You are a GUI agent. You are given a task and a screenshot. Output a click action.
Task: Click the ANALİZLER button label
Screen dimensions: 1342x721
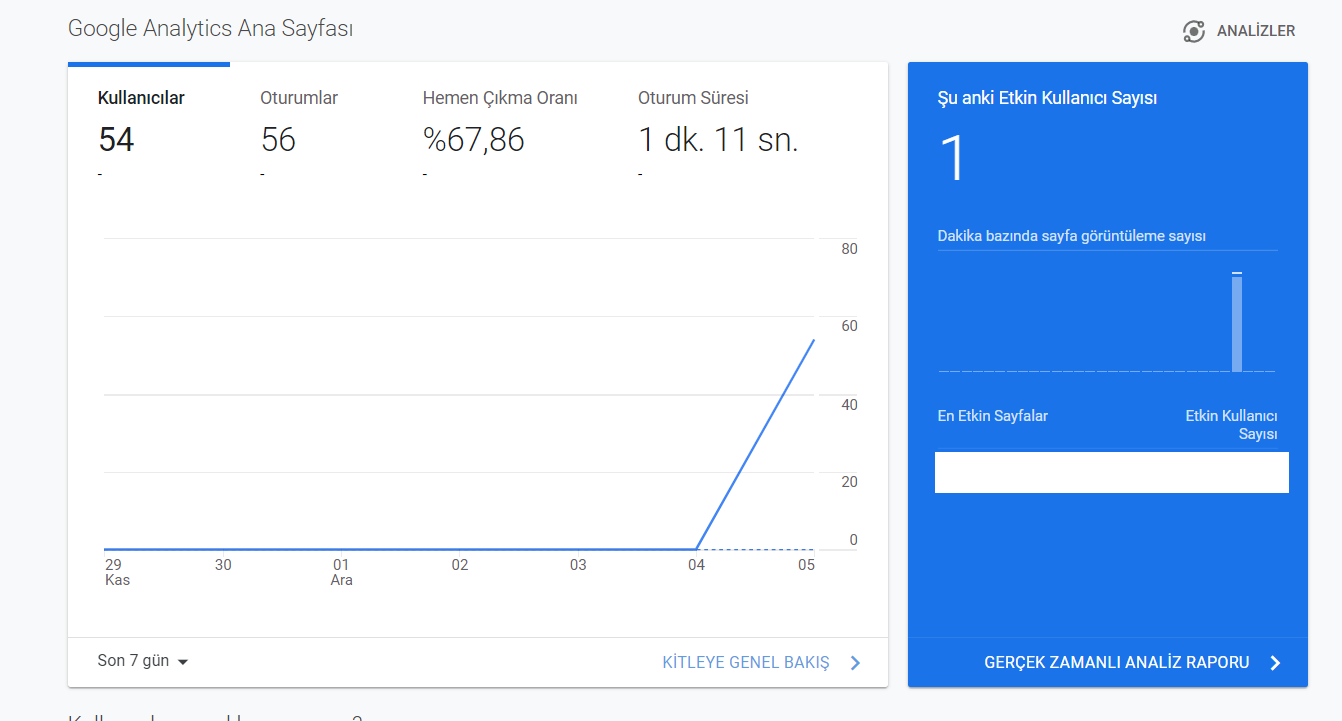(1256, 31)
